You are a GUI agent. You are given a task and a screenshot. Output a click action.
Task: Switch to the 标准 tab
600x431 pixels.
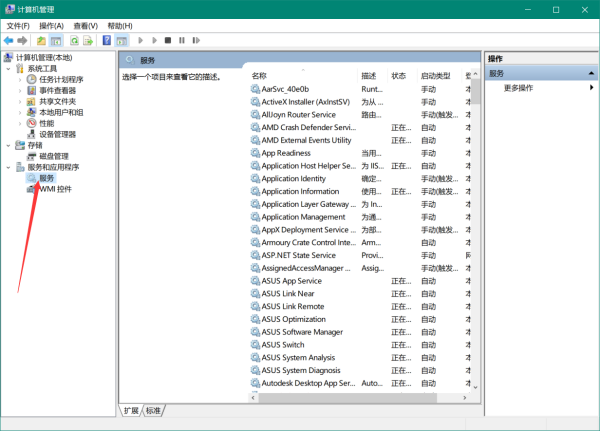[153, 410]
